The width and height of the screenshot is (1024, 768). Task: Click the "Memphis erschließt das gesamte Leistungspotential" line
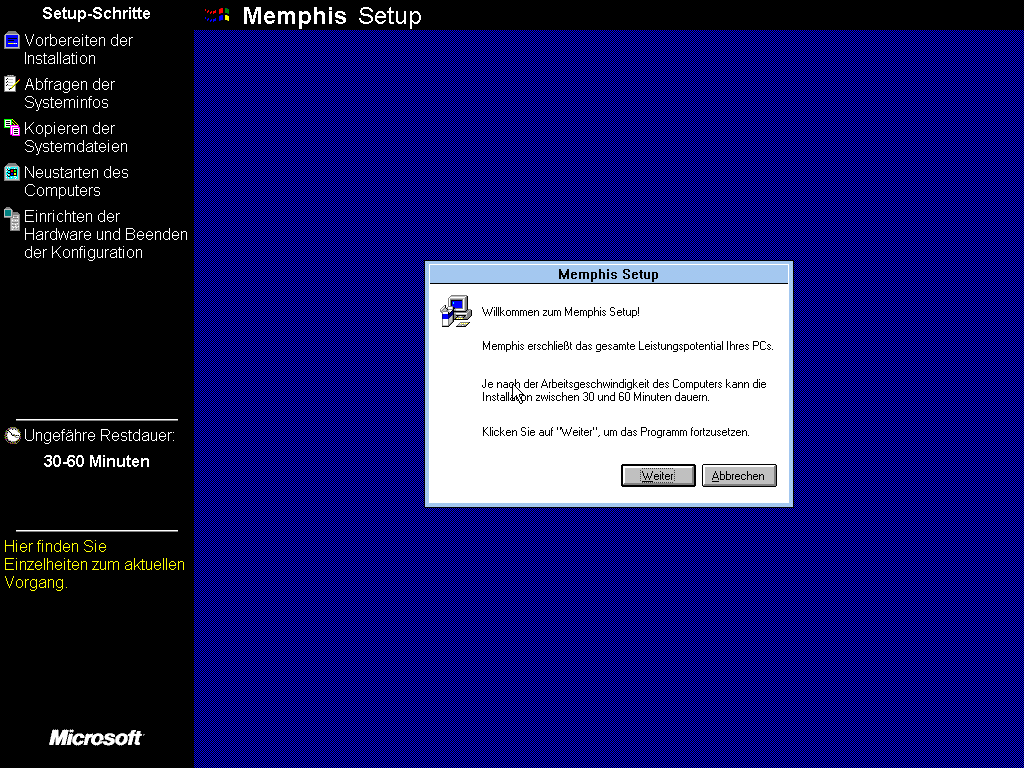[628, 346]
